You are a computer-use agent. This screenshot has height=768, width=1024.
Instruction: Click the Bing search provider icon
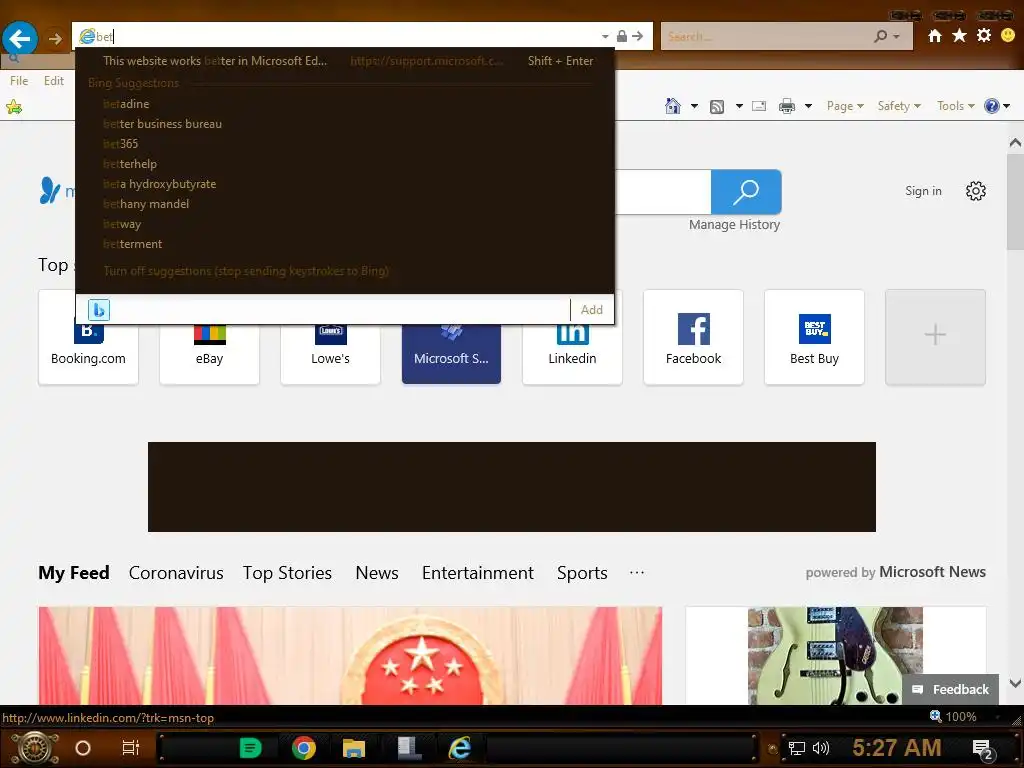pos(99,310)
